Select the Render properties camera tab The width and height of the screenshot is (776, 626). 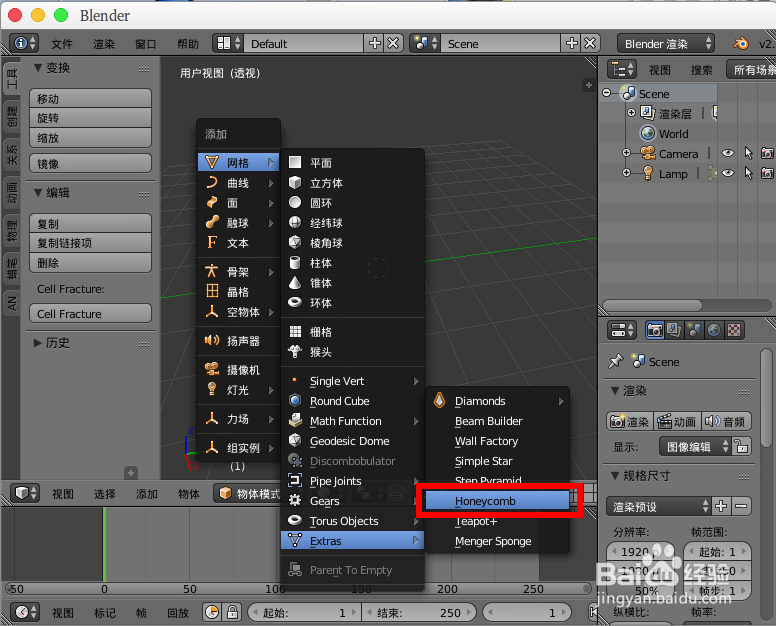point(655,330)
